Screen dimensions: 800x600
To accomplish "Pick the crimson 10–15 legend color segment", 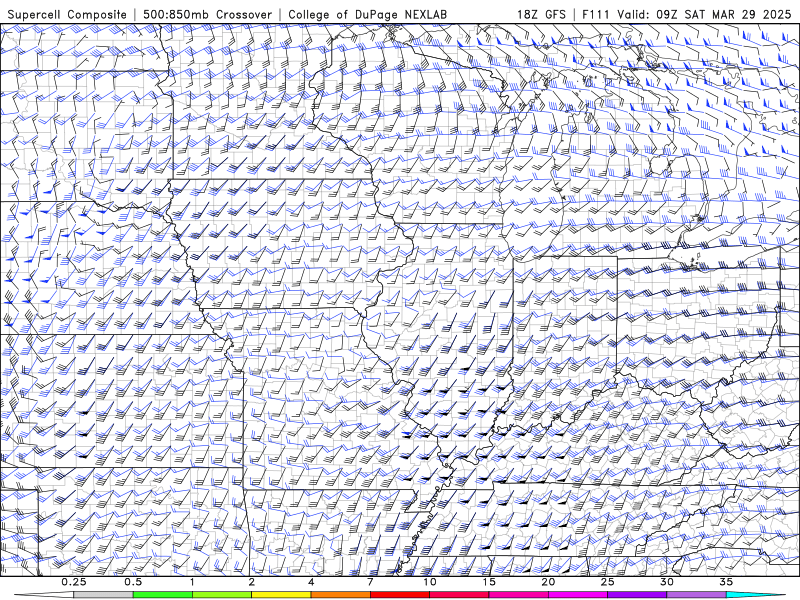I will pyautogui.click(x=459, y=595).
